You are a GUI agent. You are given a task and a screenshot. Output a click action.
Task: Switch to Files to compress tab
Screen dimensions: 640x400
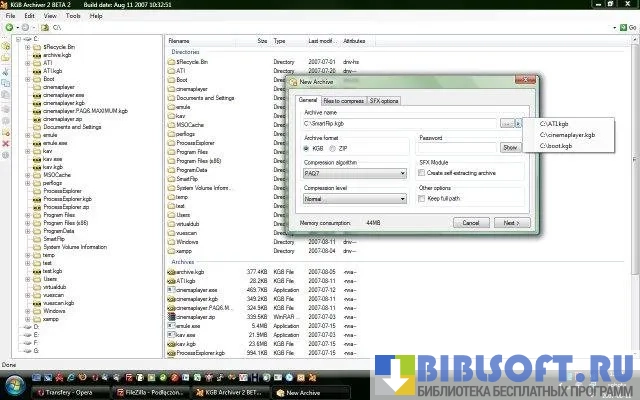tap(344, 101)
